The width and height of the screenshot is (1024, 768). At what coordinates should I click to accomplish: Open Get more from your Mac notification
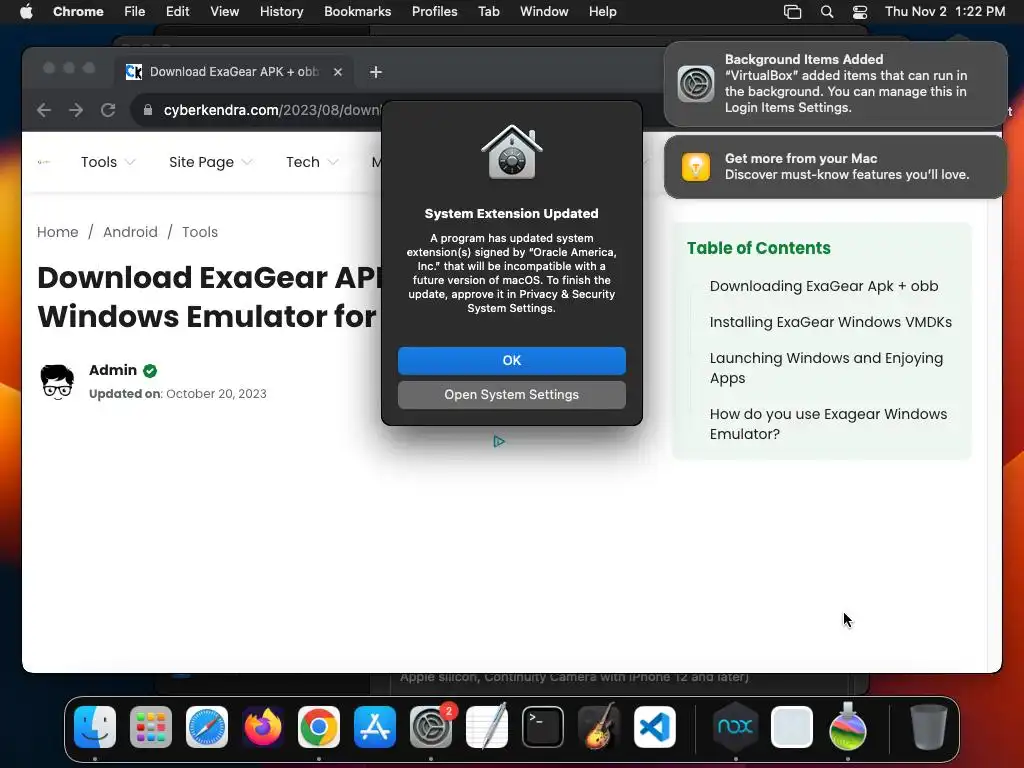[835, 167]
